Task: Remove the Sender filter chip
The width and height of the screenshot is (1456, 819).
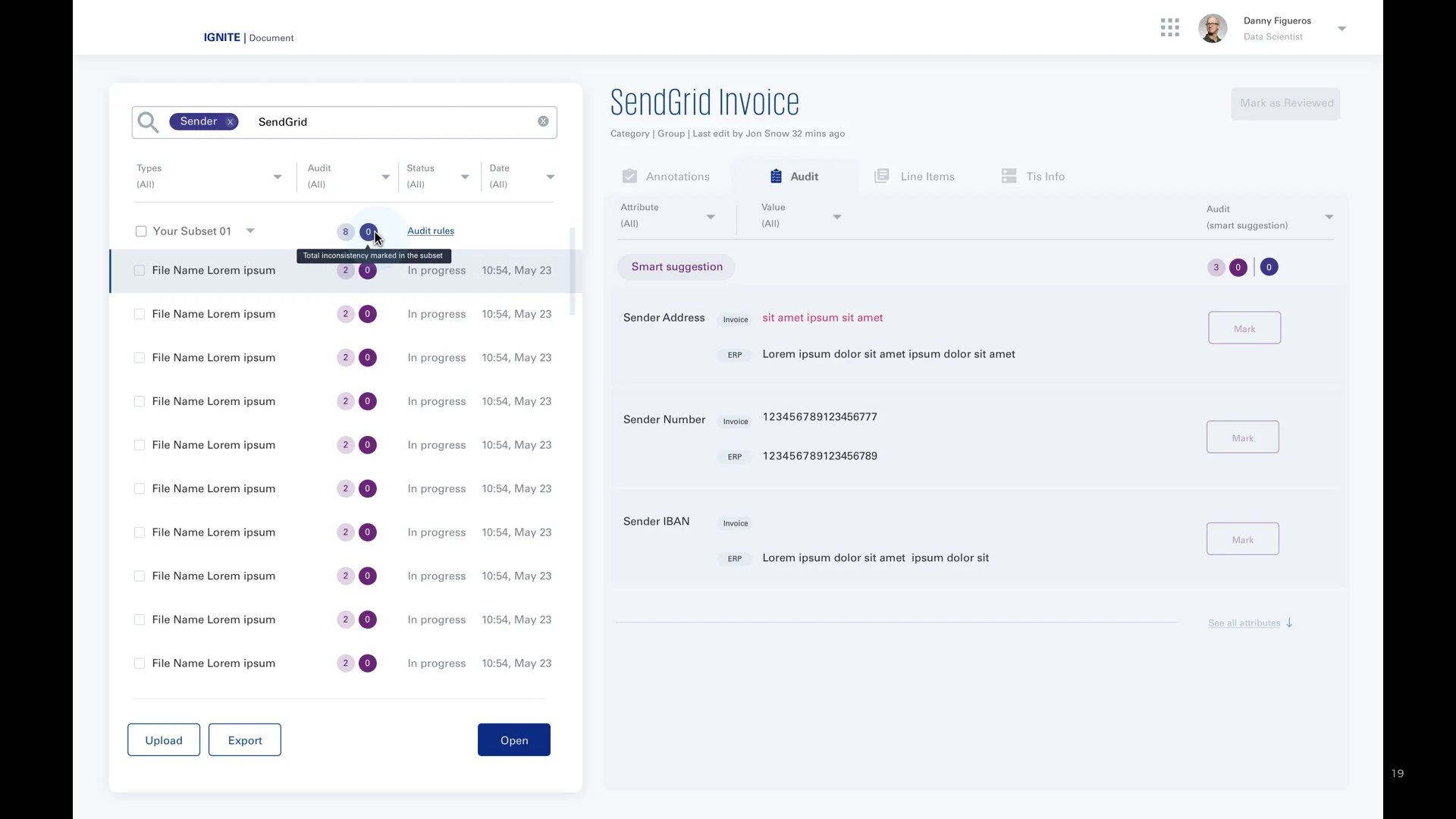Action: click(x=230, y=122)
